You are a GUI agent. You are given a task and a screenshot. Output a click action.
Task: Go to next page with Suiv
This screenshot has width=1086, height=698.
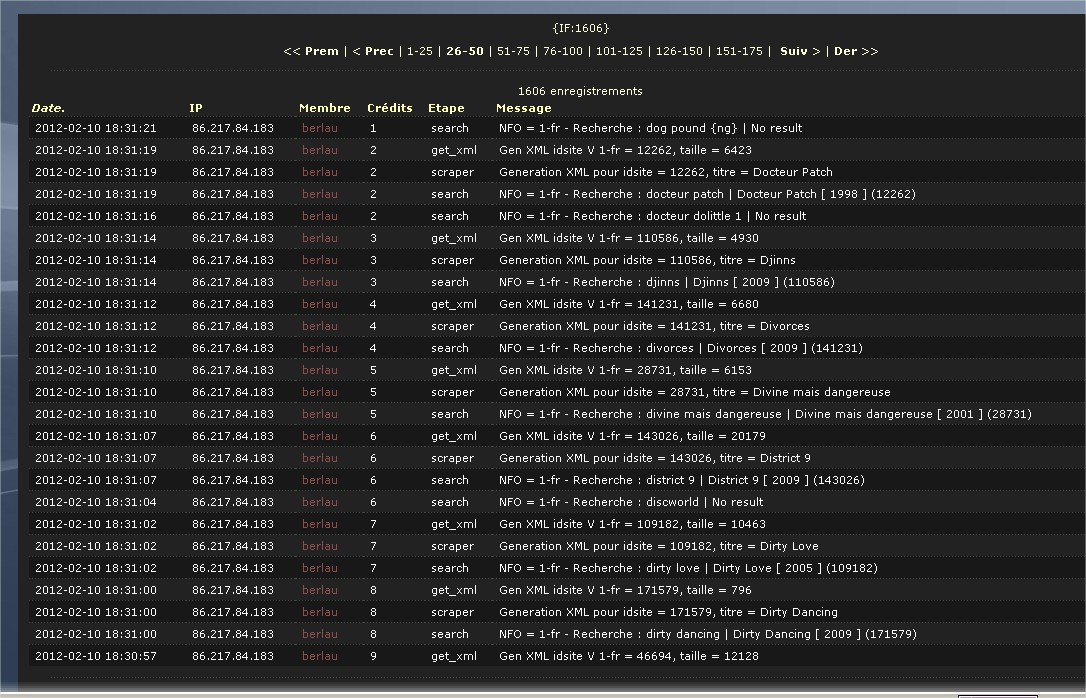click(x=799, y=51)
